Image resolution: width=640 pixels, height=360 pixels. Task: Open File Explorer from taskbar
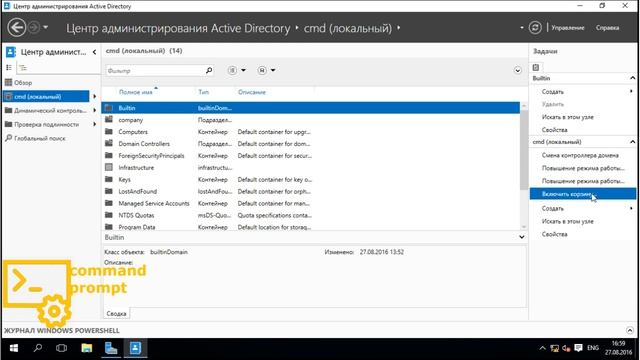87,348
